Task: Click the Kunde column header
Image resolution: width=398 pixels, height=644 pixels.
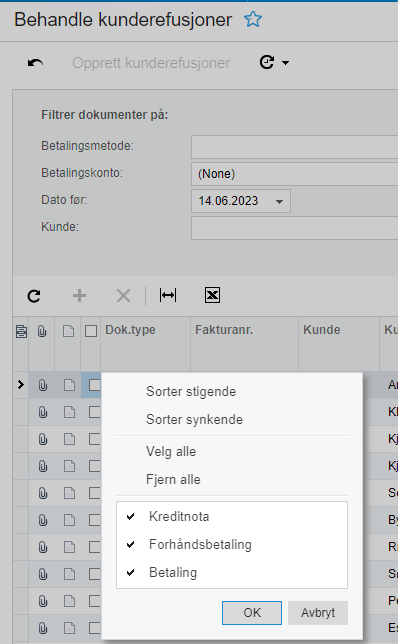Action: (x=339, y=343)
